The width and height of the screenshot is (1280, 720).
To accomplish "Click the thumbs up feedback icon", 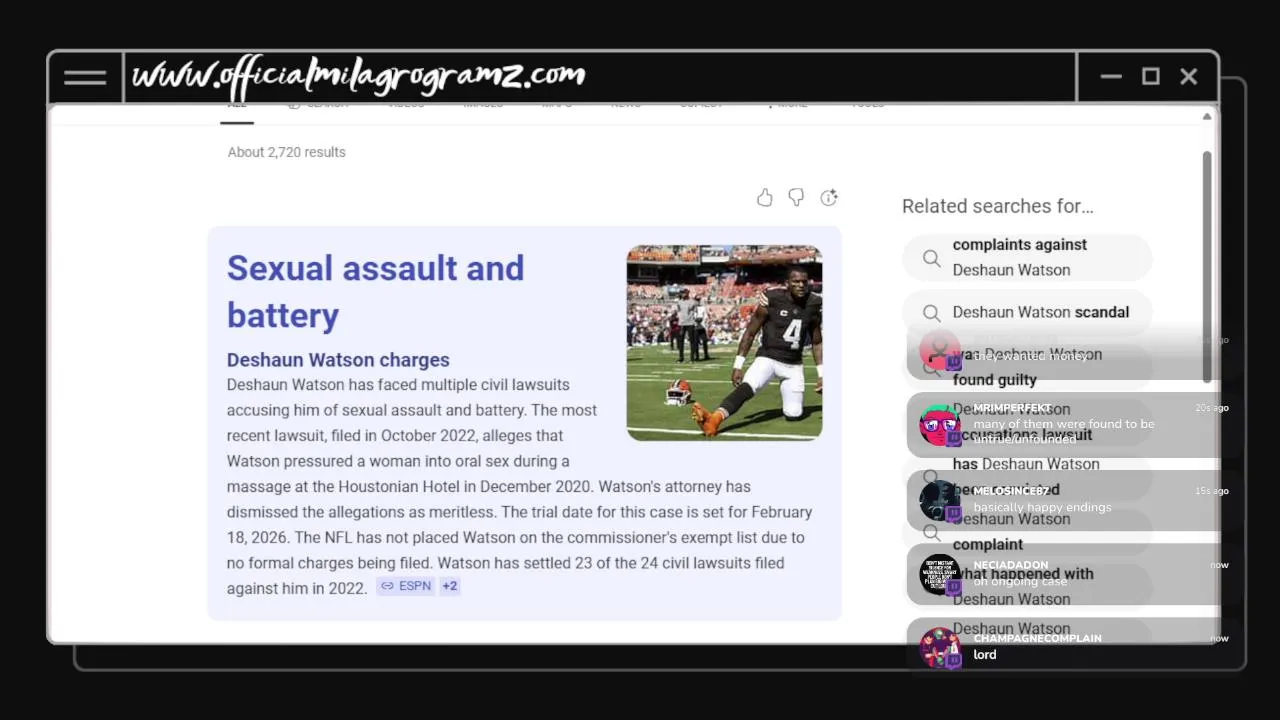I will 765,197.
